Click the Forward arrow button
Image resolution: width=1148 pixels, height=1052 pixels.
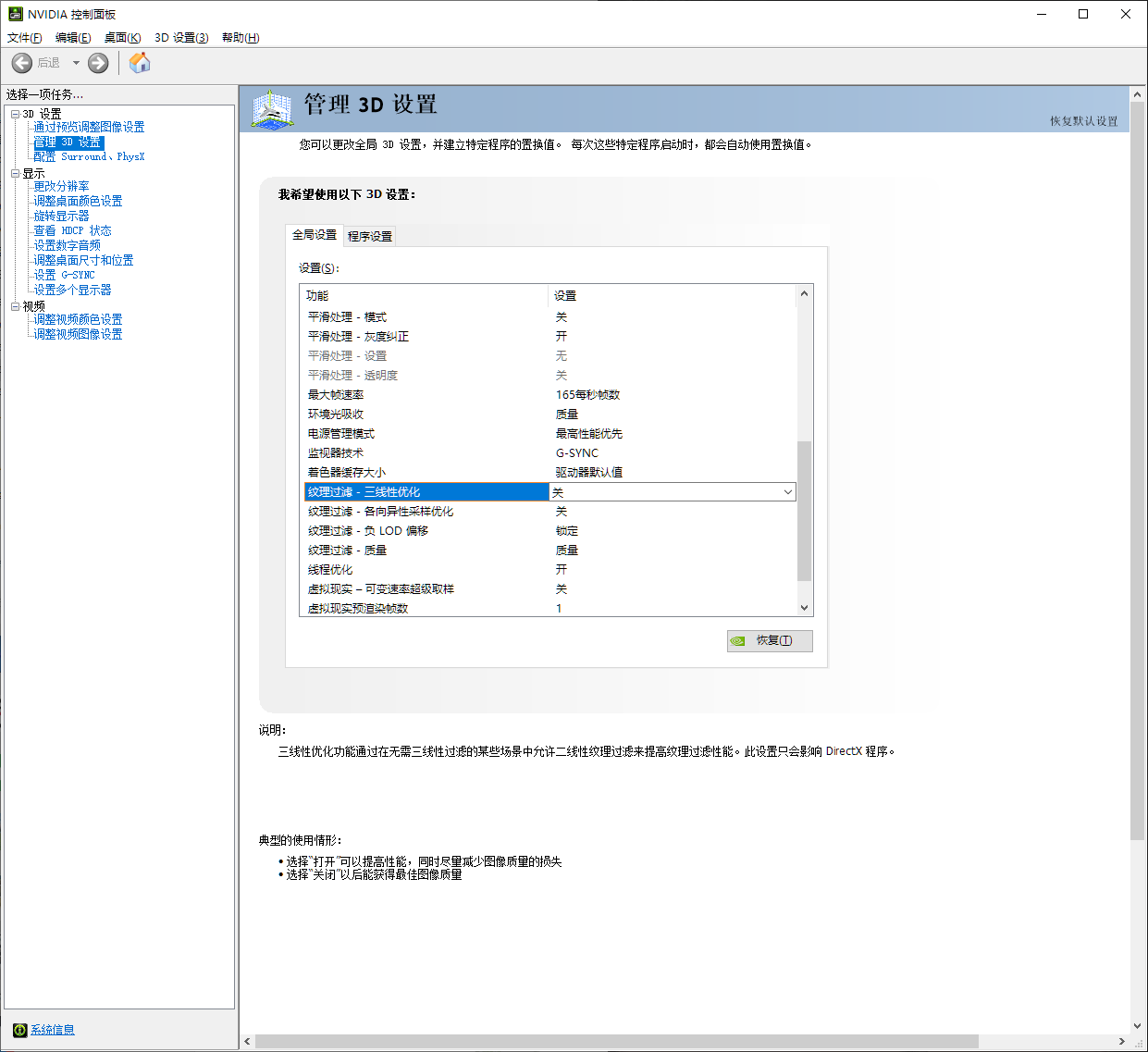tap(98, 63)
